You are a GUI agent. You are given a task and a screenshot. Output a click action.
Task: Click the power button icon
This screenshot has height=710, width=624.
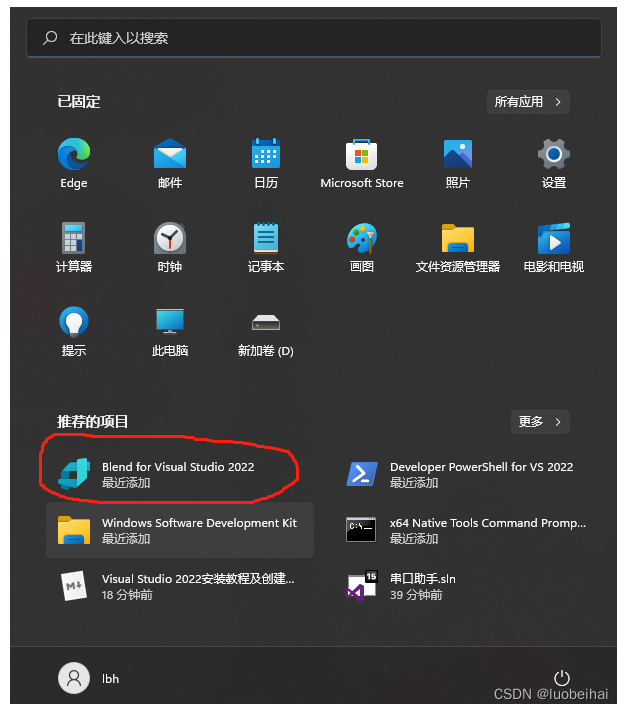point(562,678)
